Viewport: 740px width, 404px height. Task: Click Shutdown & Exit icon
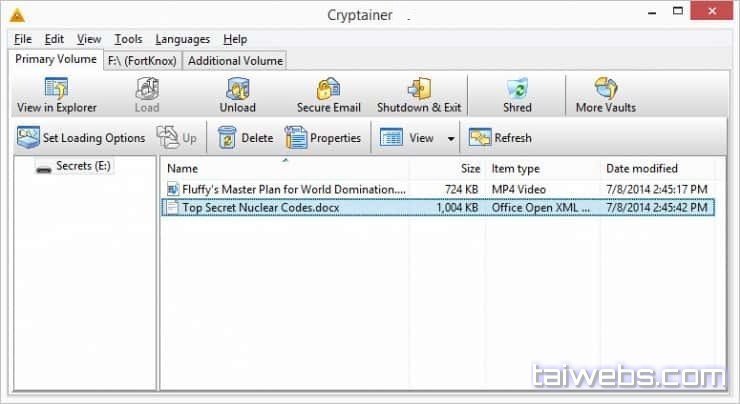point(419,90)
